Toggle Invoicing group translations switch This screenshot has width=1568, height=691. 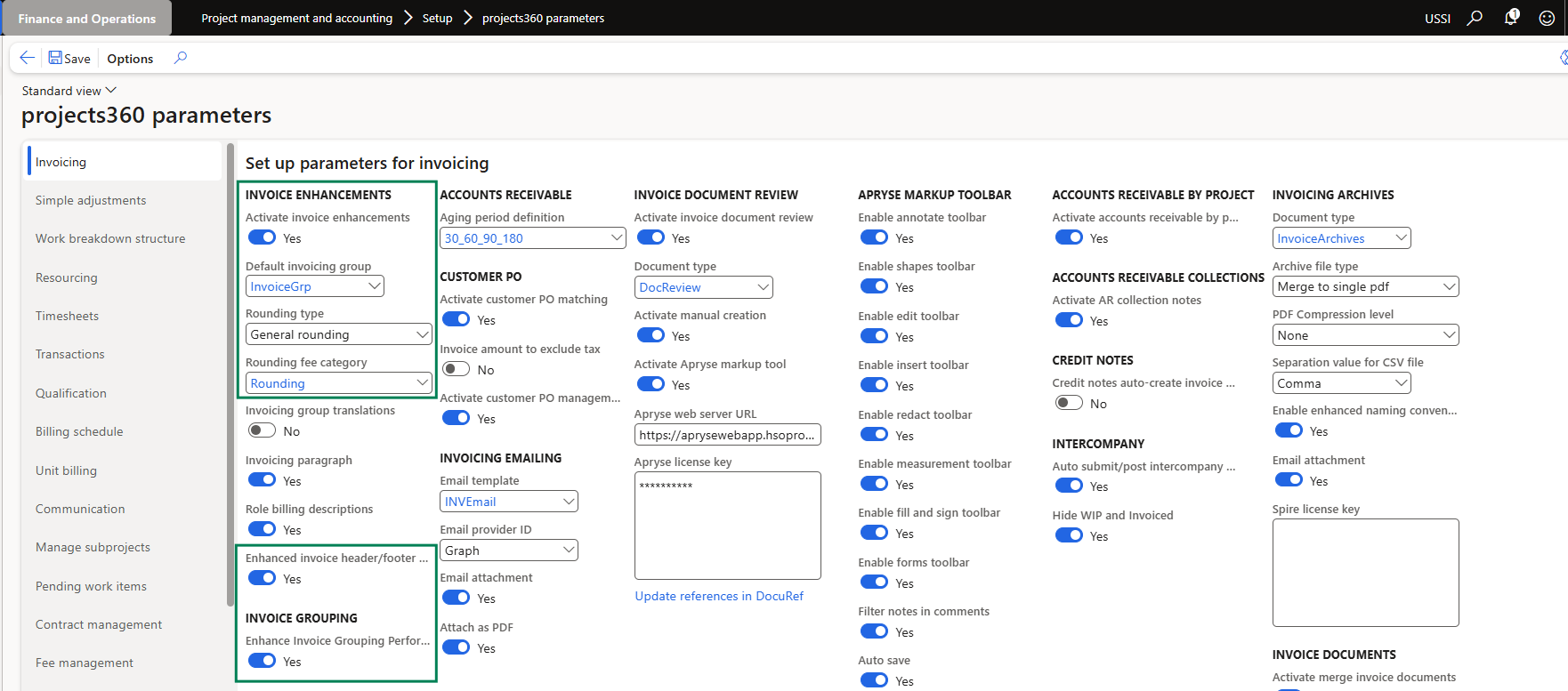pos(263,430)
